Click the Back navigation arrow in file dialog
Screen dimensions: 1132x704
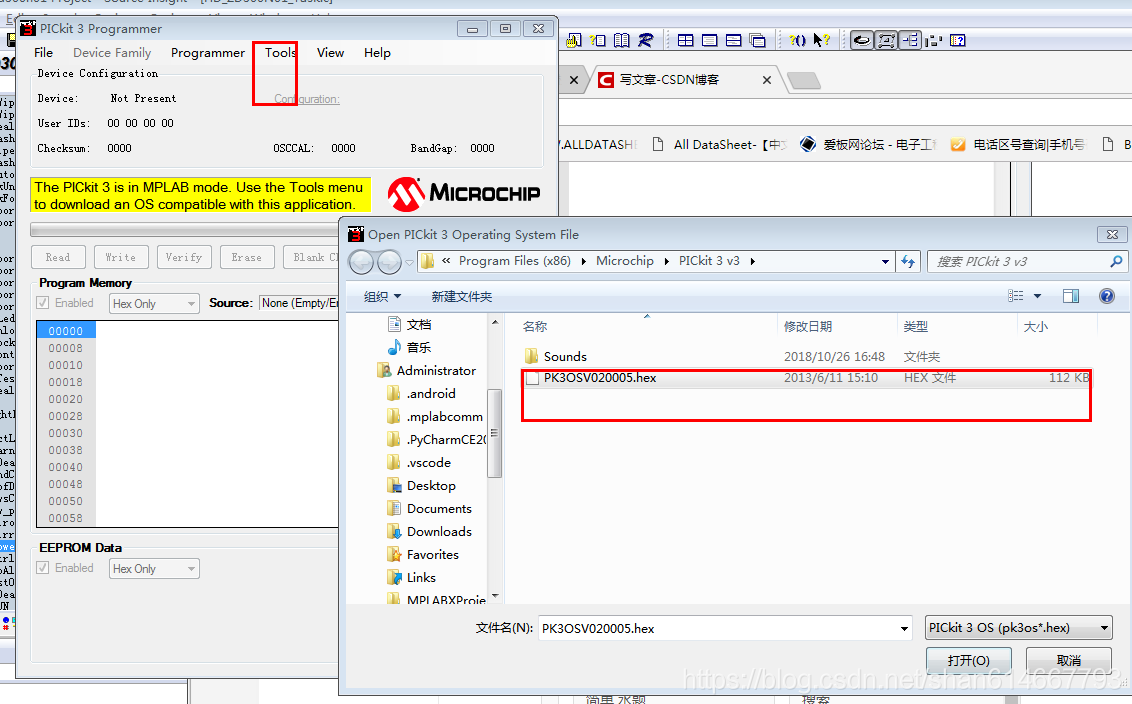point(362,261)
